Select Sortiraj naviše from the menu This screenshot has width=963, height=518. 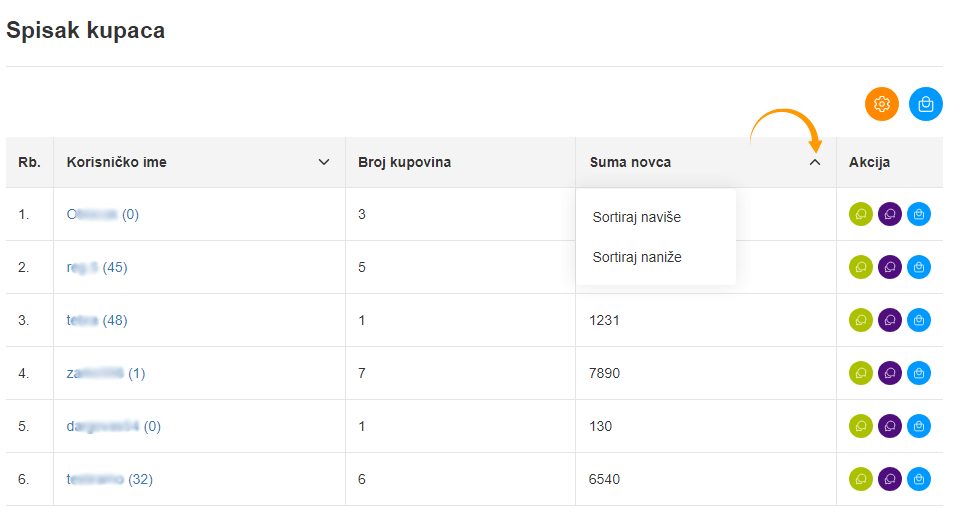pyautogui.click(x=636, y=217)
